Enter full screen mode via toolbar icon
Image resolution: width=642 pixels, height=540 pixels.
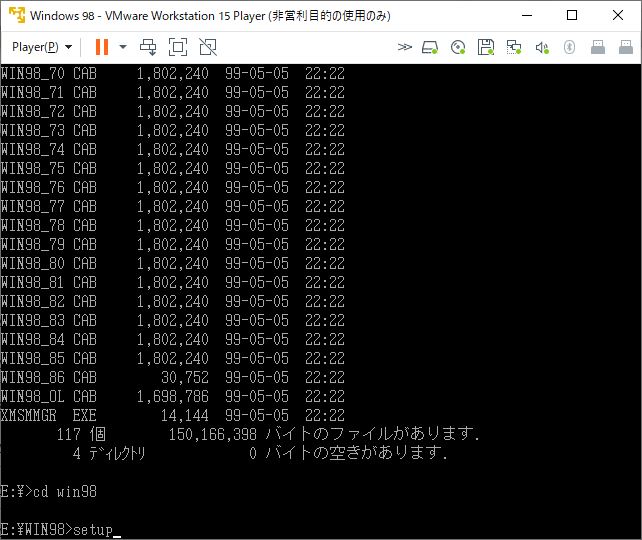[178, 47]
